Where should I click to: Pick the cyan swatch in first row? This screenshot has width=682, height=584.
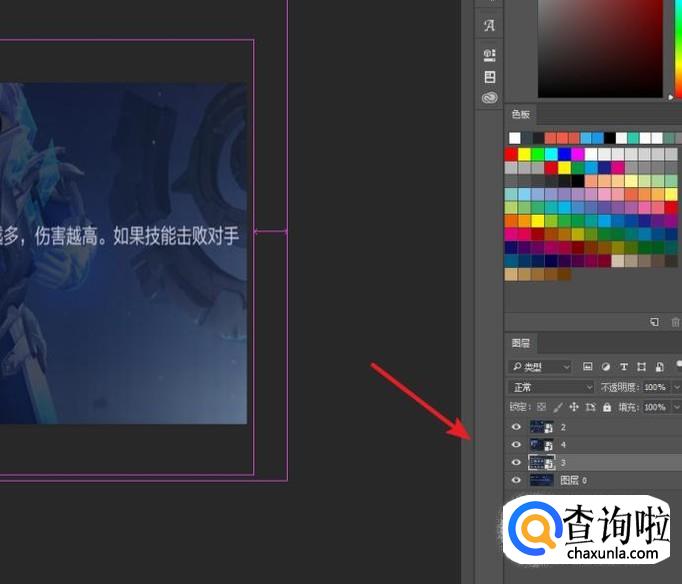[551, 154]
